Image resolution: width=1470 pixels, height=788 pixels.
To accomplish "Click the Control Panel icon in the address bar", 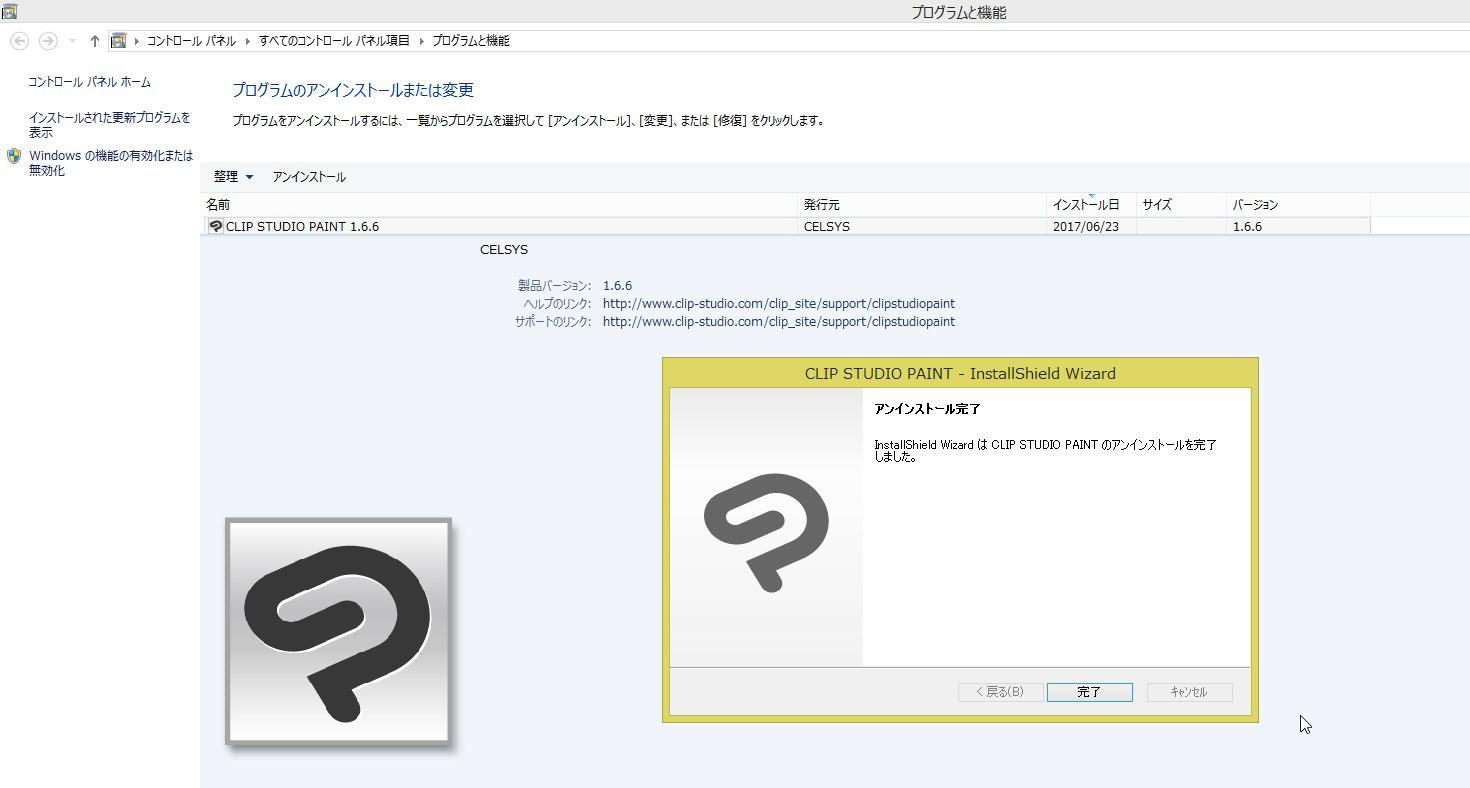I will [x=119, y=41].
